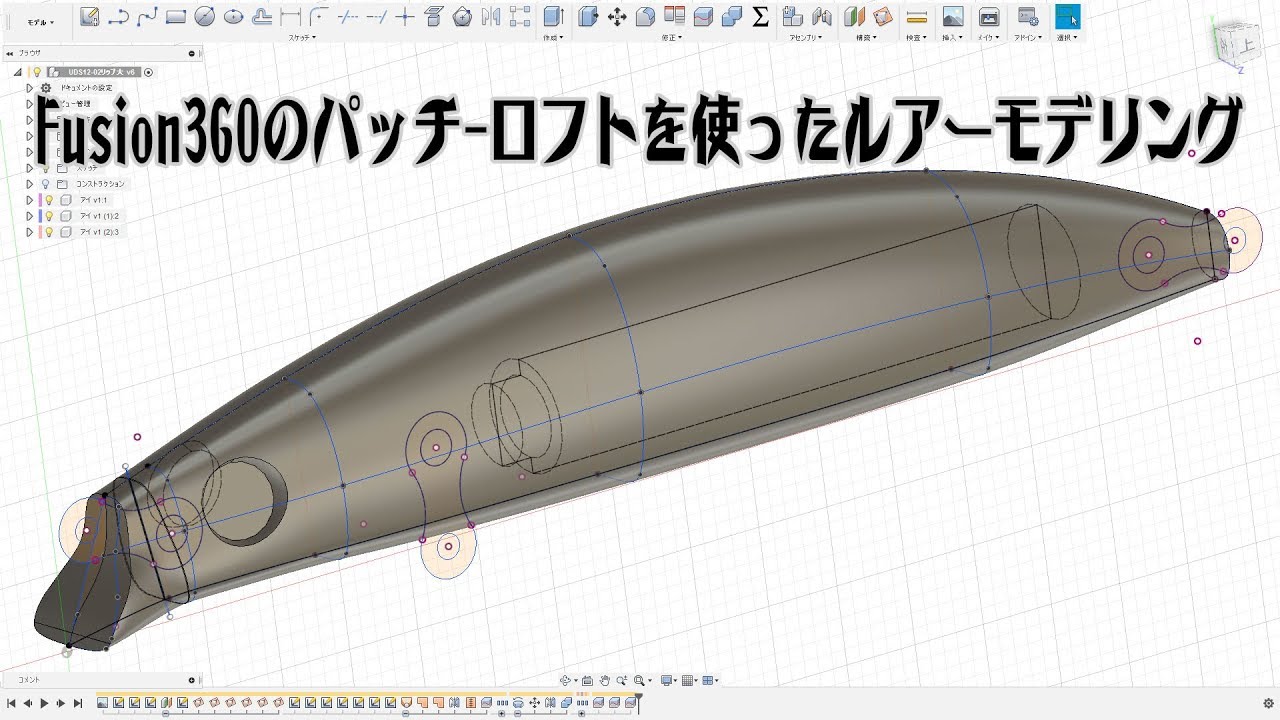Click the Project geometry icon
This screenshot has width=1280, height=720.
pos(434,16)
